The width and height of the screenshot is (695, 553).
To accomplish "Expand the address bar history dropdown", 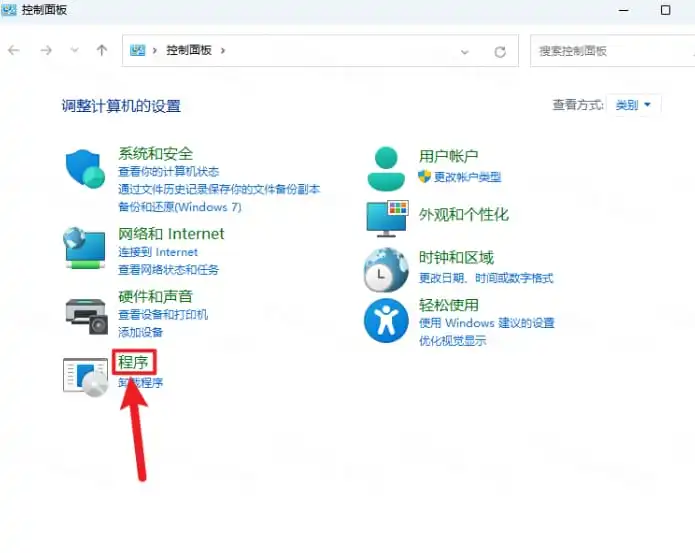I will point(465,52).
